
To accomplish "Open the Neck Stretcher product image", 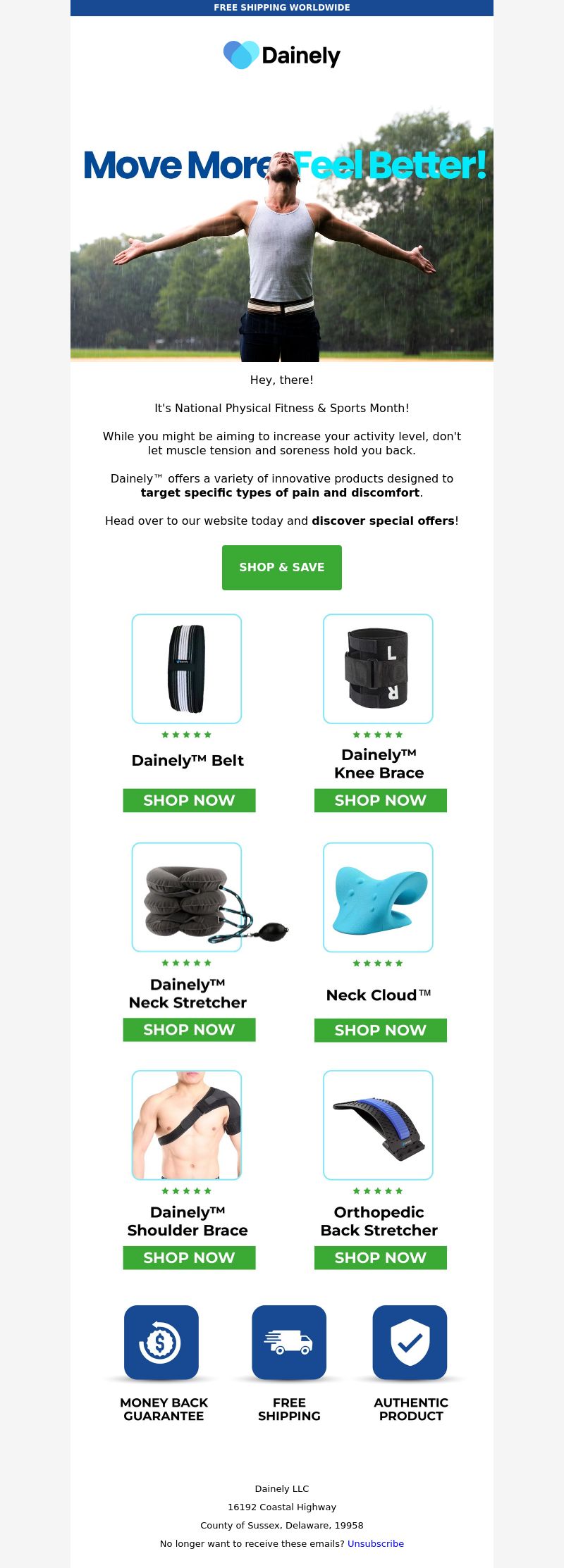I will tap(187, 897).
